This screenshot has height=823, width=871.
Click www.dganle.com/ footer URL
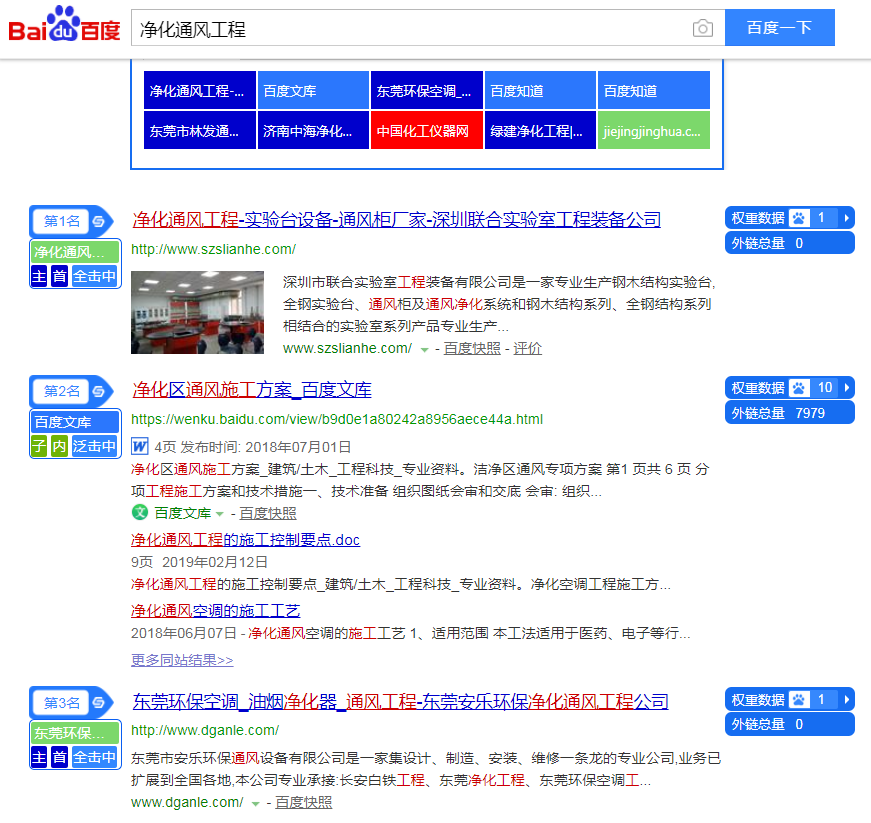click(x=187, y=802)
